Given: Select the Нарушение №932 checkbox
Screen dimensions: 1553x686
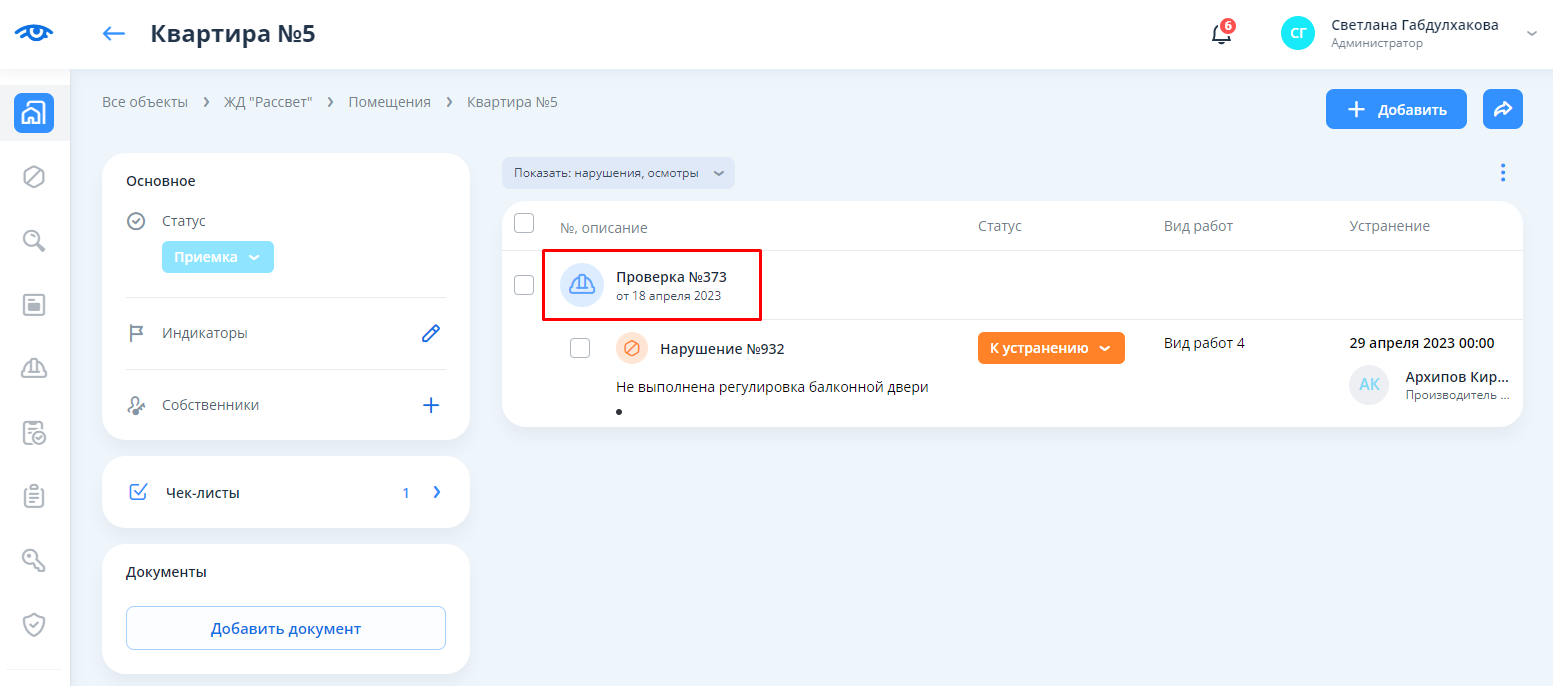Looking at the screenshot, I should pyautogui.click(x=580, y=348).
